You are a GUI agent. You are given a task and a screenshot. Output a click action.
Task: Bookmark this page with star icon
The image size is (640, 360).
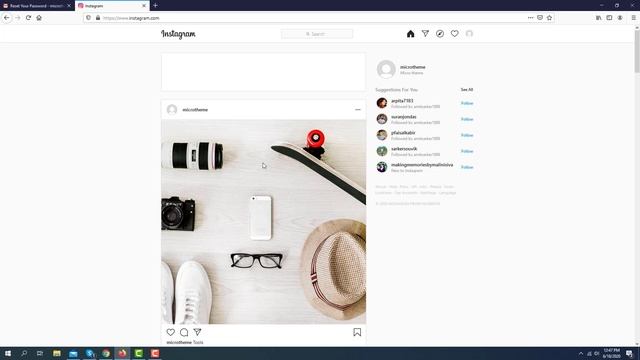point(549,18)
